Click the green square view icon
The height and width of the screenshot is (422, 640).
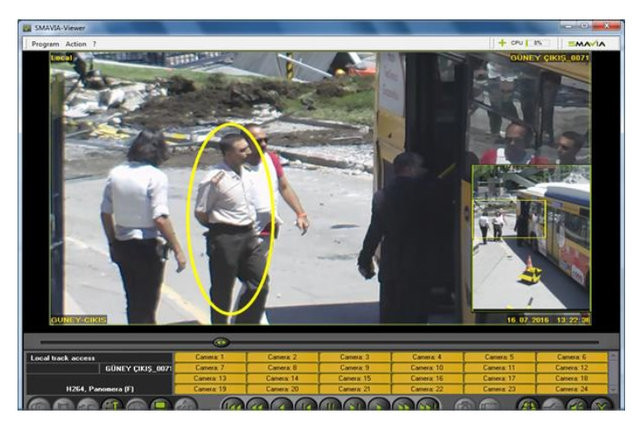tap(158, 405)
